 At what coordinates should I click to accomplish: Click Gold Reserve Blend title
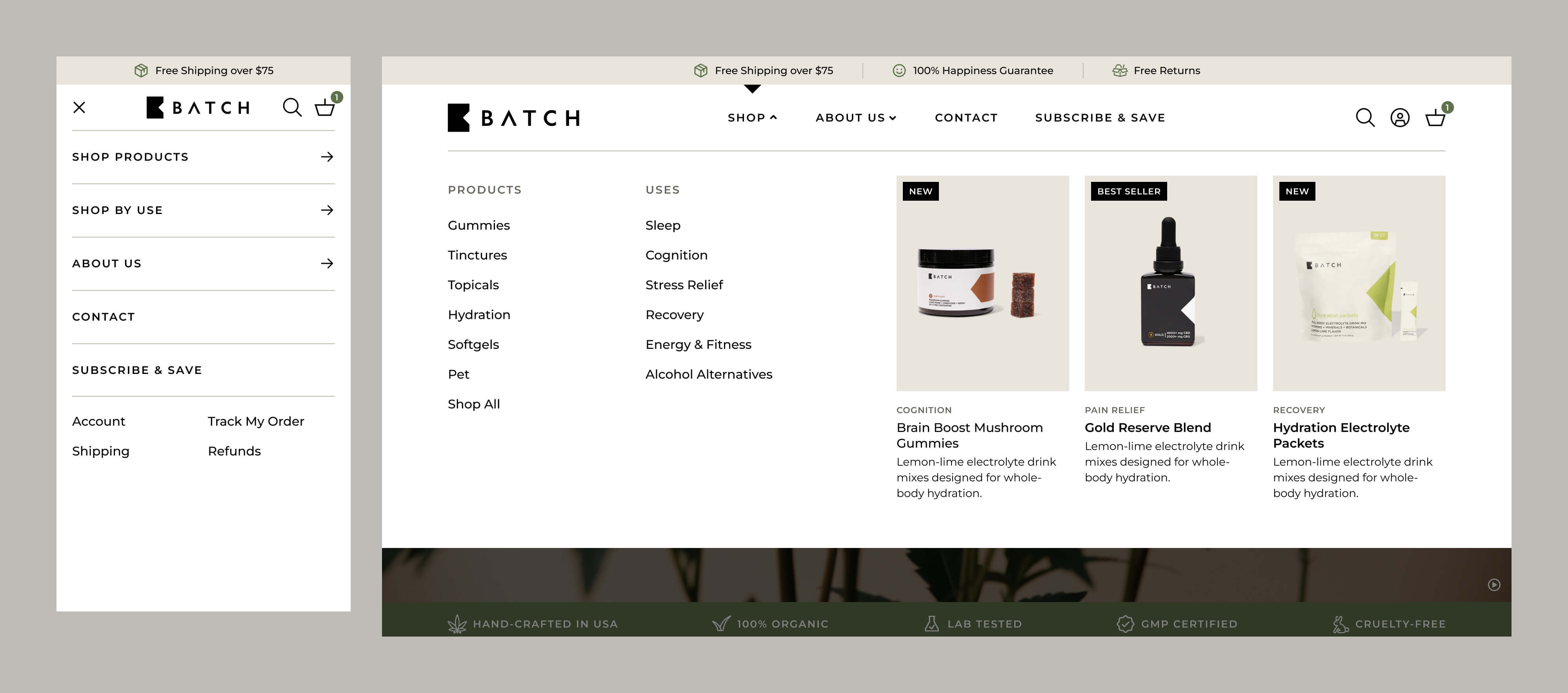click(x=1148, y=428)
